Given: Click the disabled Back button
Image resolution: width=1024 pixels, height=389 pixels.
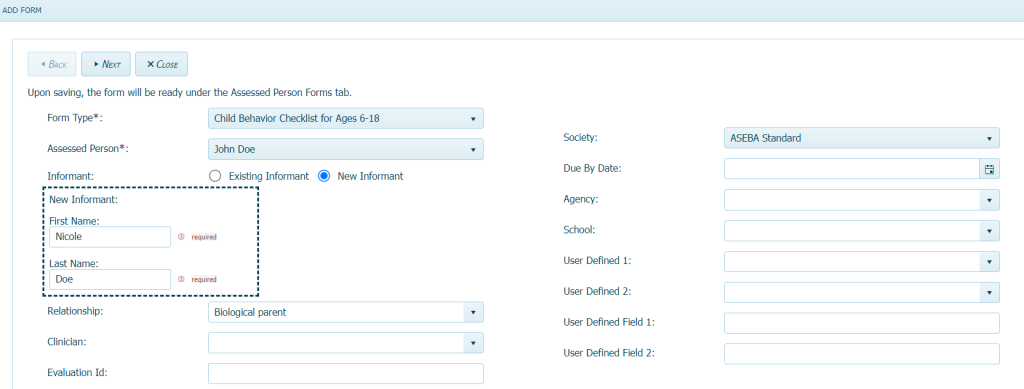Looking at the screenshot, I should coord(52,64).
